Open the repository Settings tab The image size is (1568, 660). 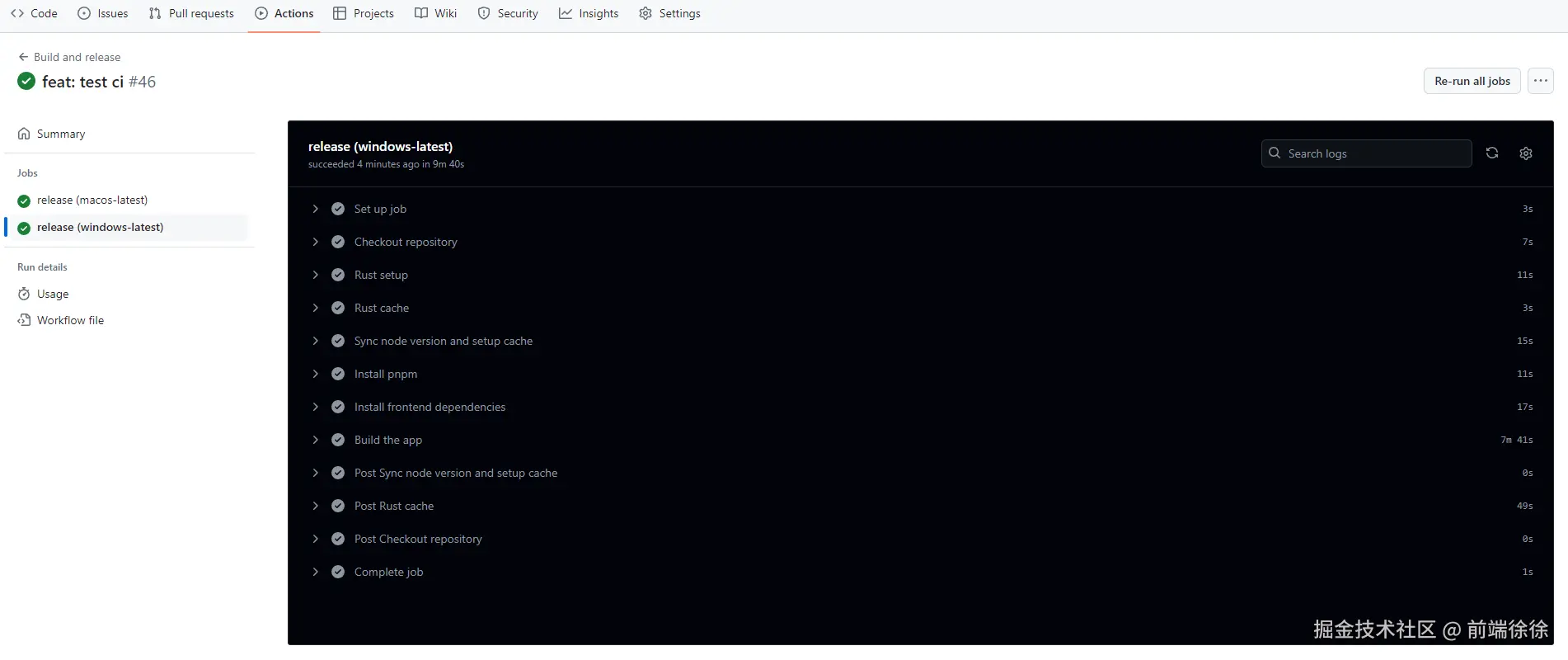tap(669, 13)
